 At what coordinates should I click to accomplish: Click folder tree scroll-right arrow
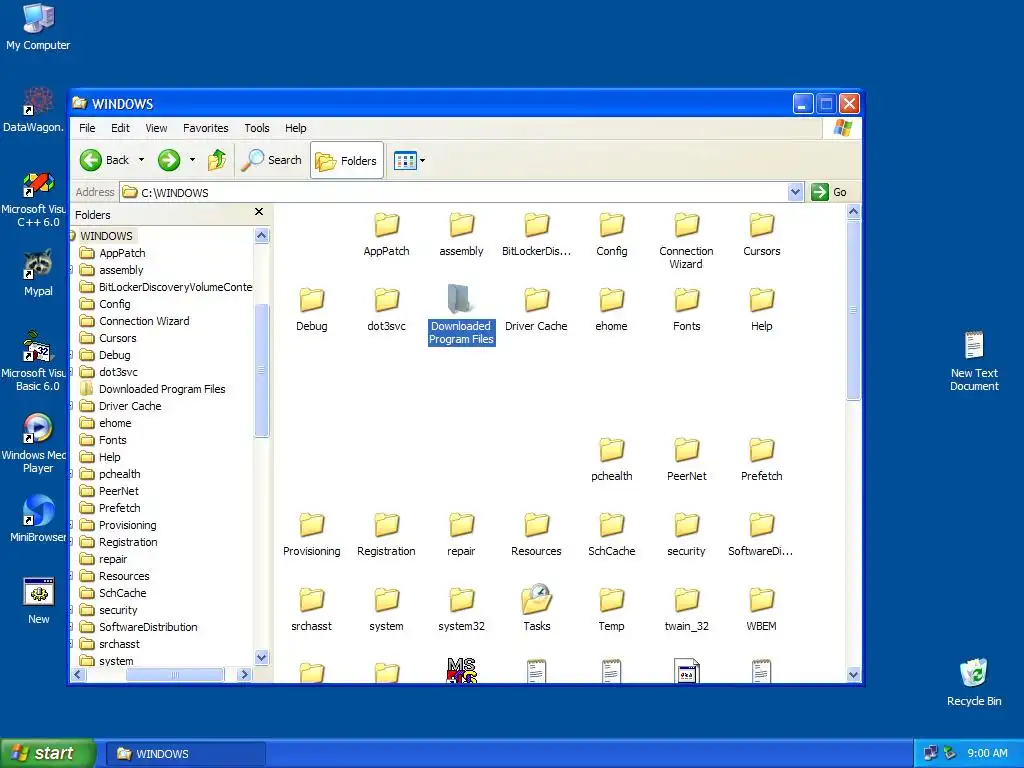click(245, 675)
